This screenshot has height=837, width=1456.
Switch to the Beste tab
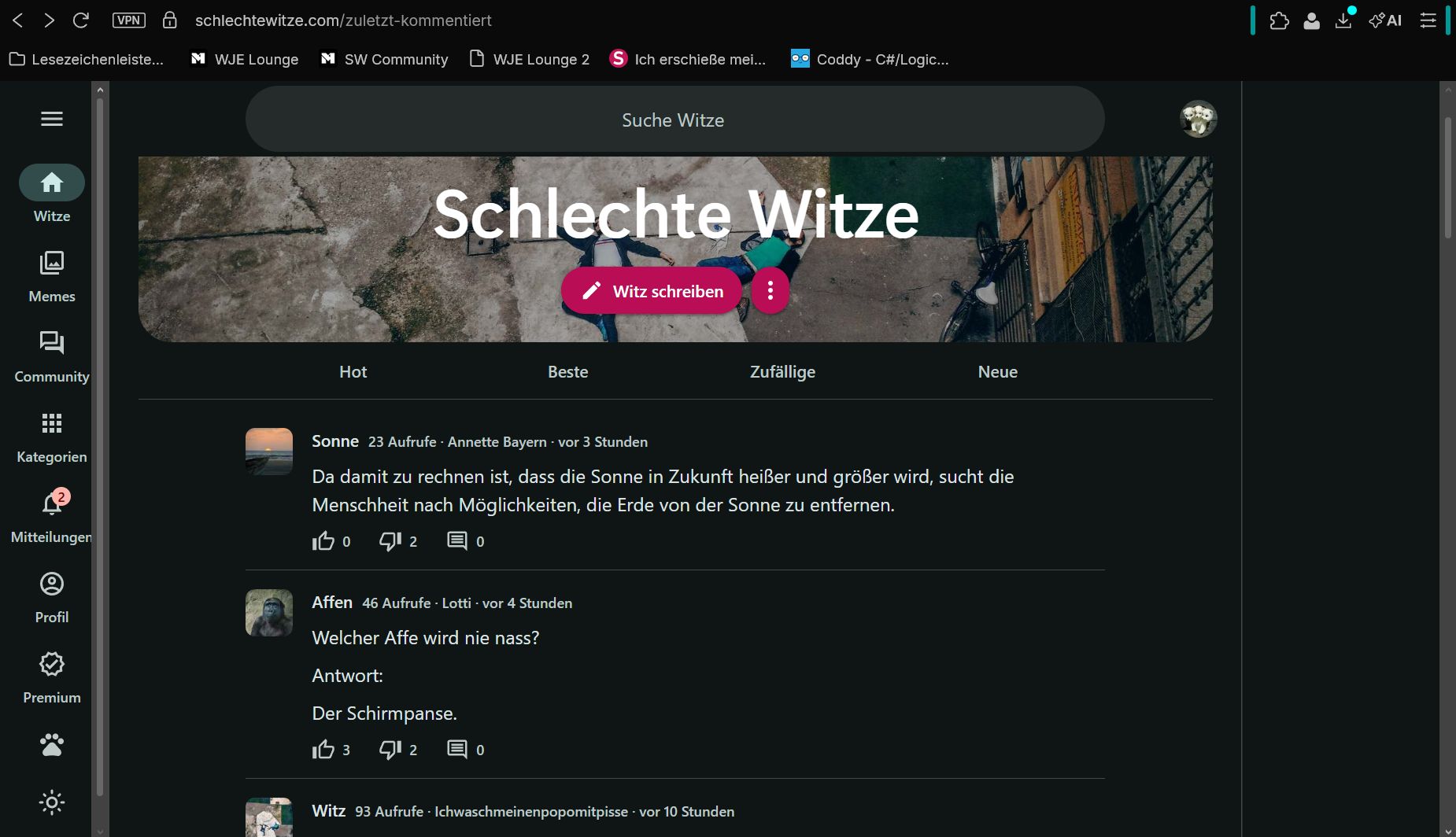coord(568,372)
